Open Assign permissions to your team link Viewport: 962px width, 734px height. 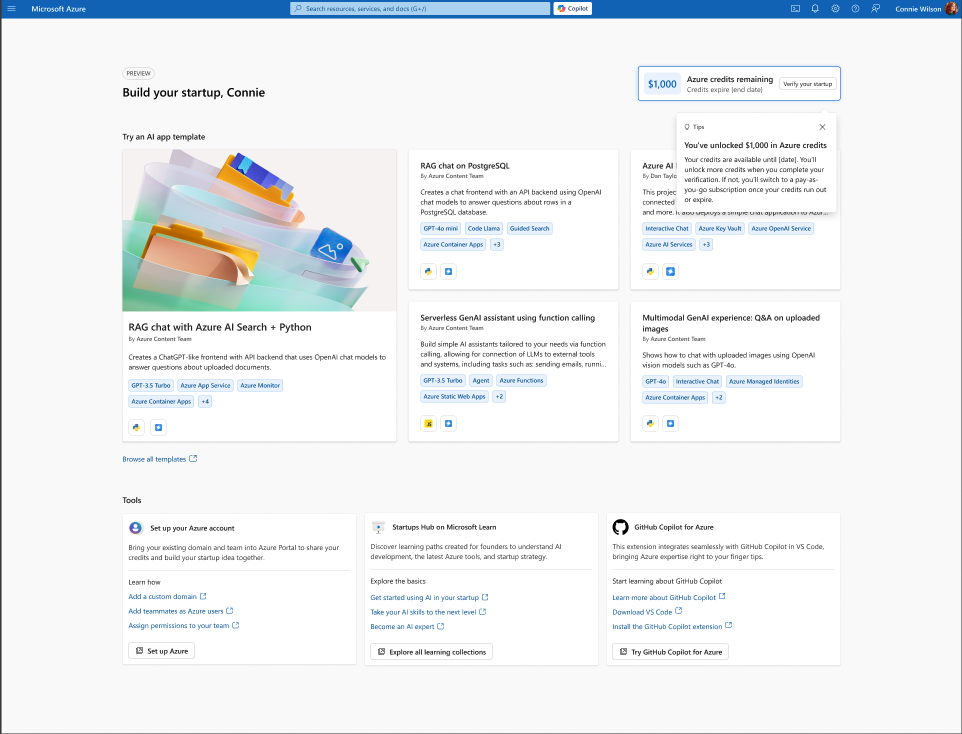click(183, 626)
